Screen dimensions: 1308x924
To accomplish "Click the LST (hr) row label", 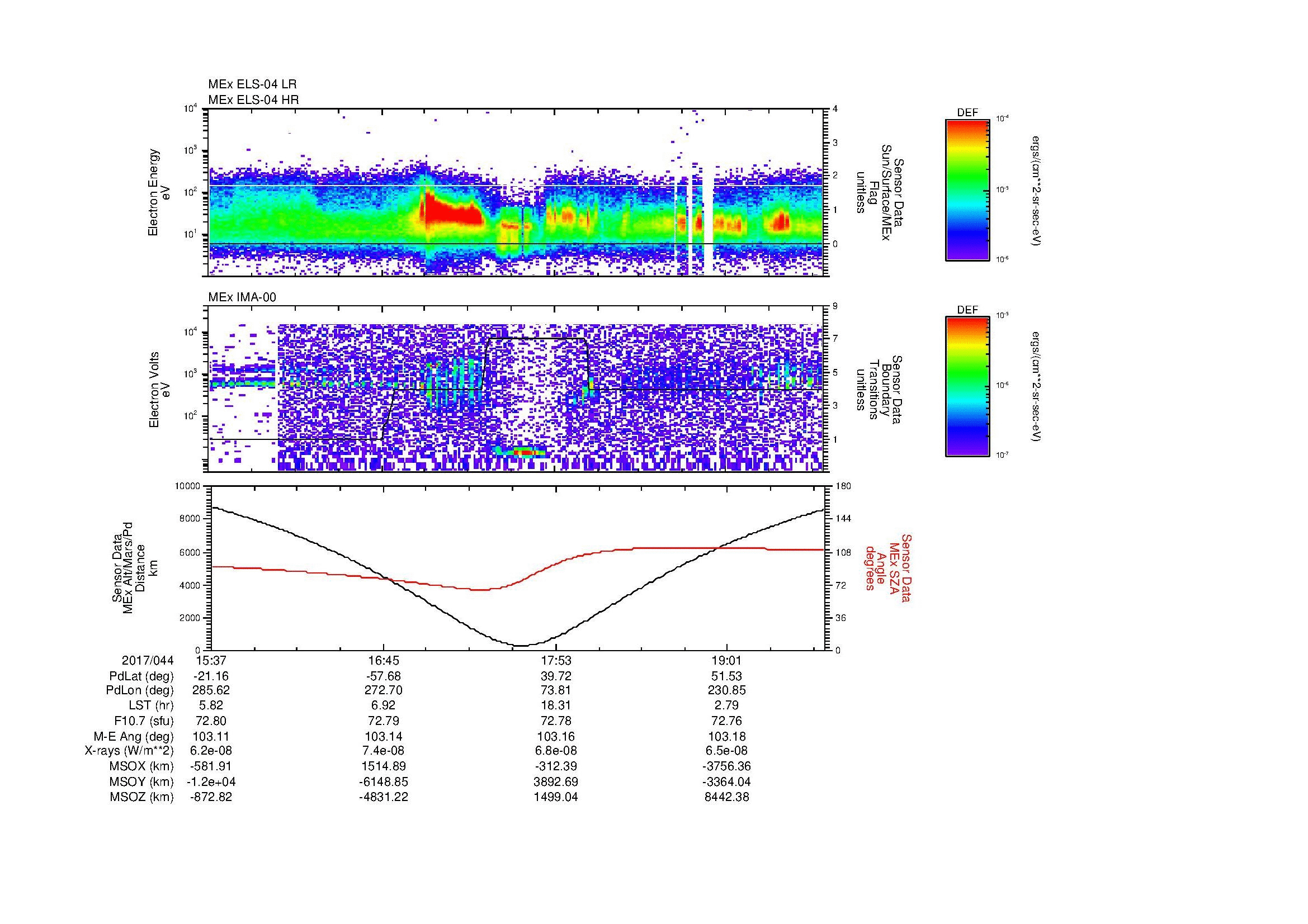I will 151,706.
